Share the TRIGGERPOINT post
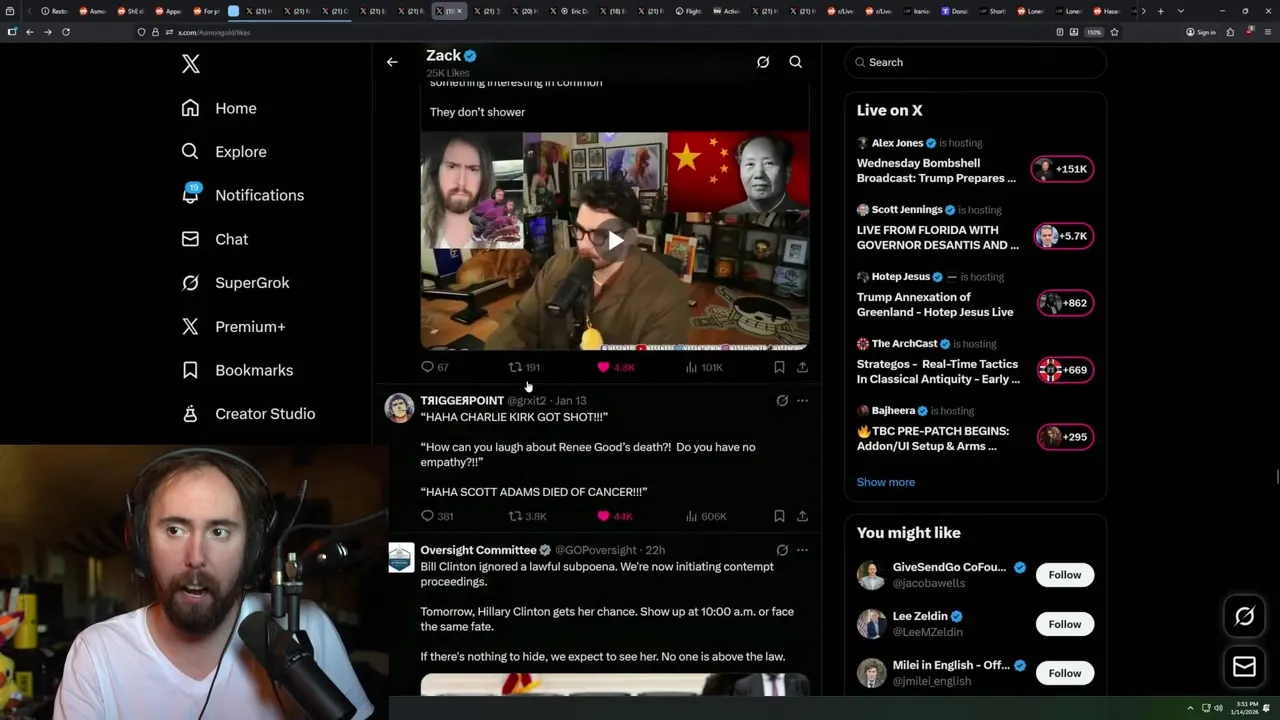 click(x=802, y=516)
